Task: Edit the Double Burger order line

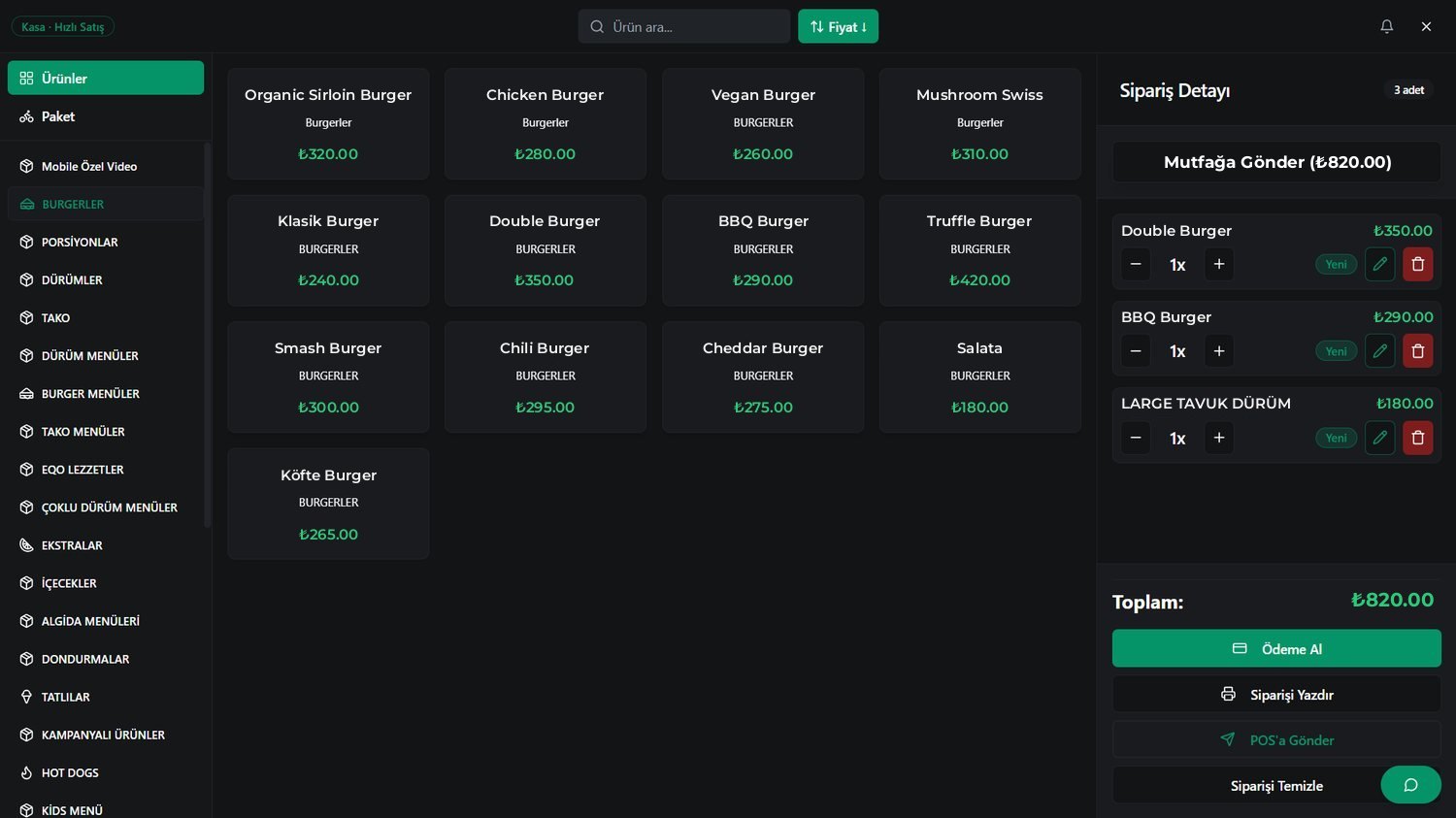Action: click(x=1379, y=264)
